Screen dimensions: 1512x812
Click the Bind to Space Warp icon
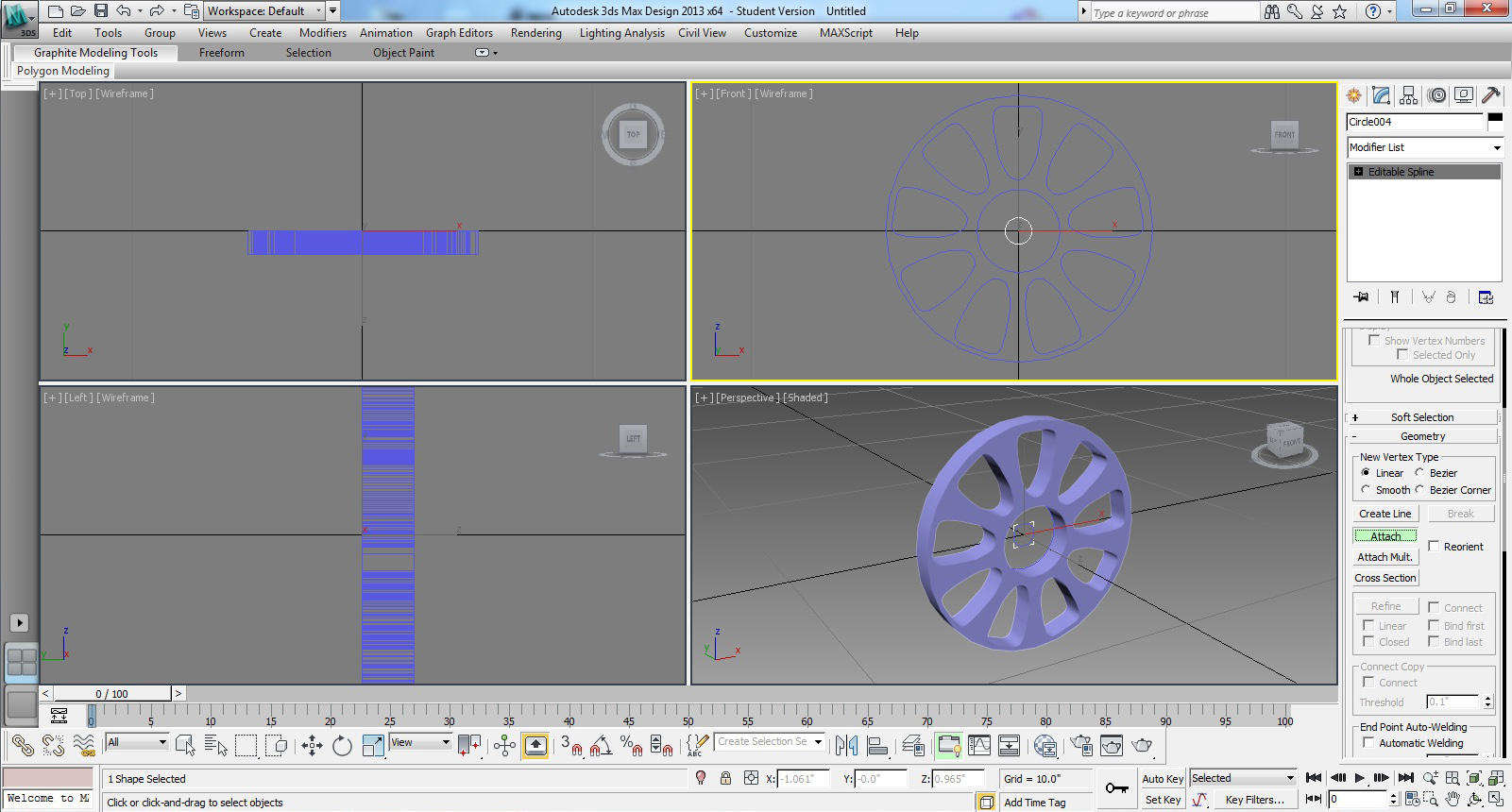click(x=84, y=746)
